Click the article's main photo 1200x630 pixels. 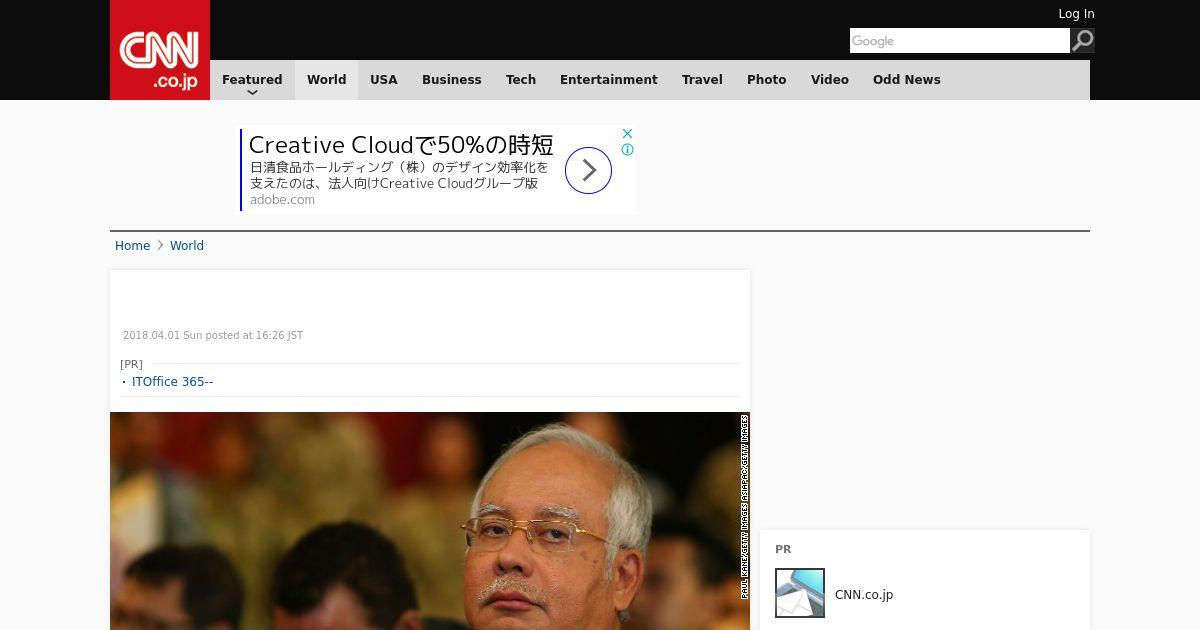[x=430, y=521]
